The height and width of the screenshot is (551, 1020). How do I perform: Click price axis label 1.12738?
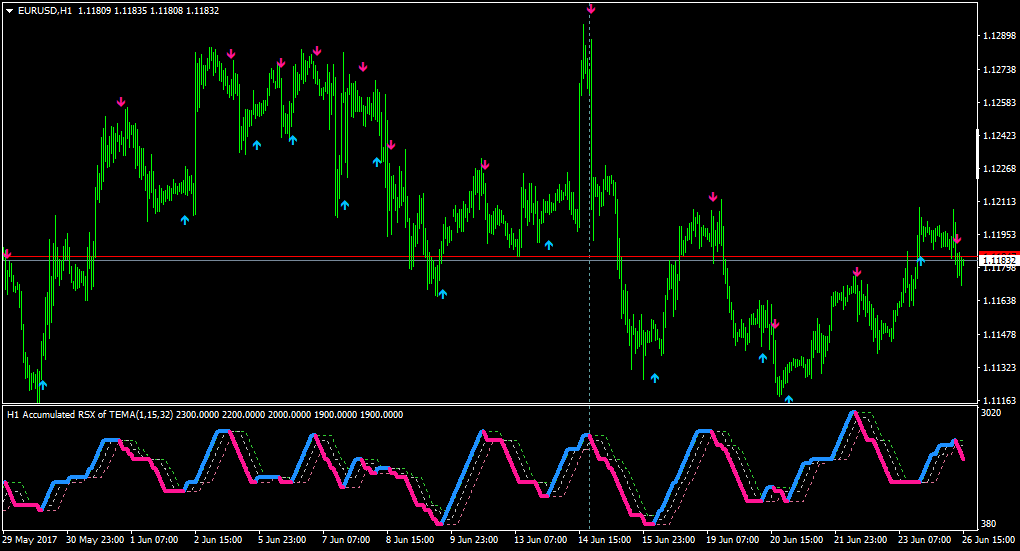[999, 70]
